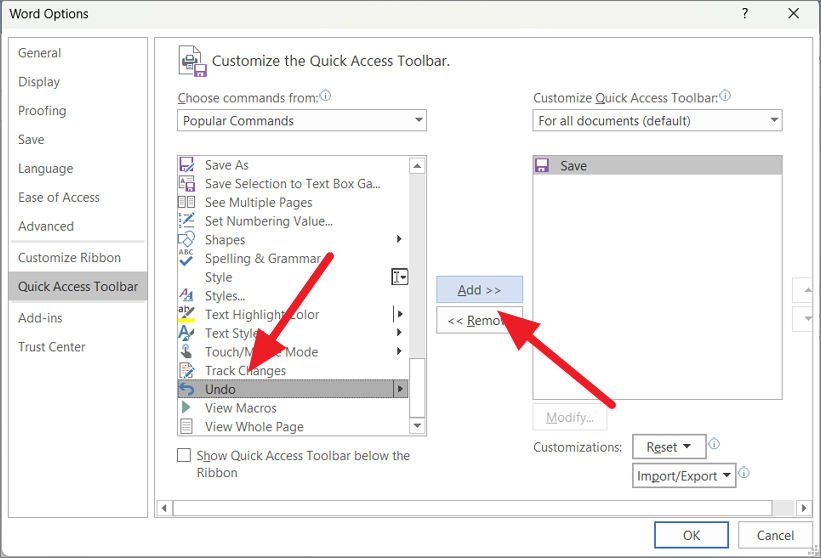The height and width of the screenshot is (558, 821).
Task: Open the For all documents dropdown
Action: coord(657,121)
